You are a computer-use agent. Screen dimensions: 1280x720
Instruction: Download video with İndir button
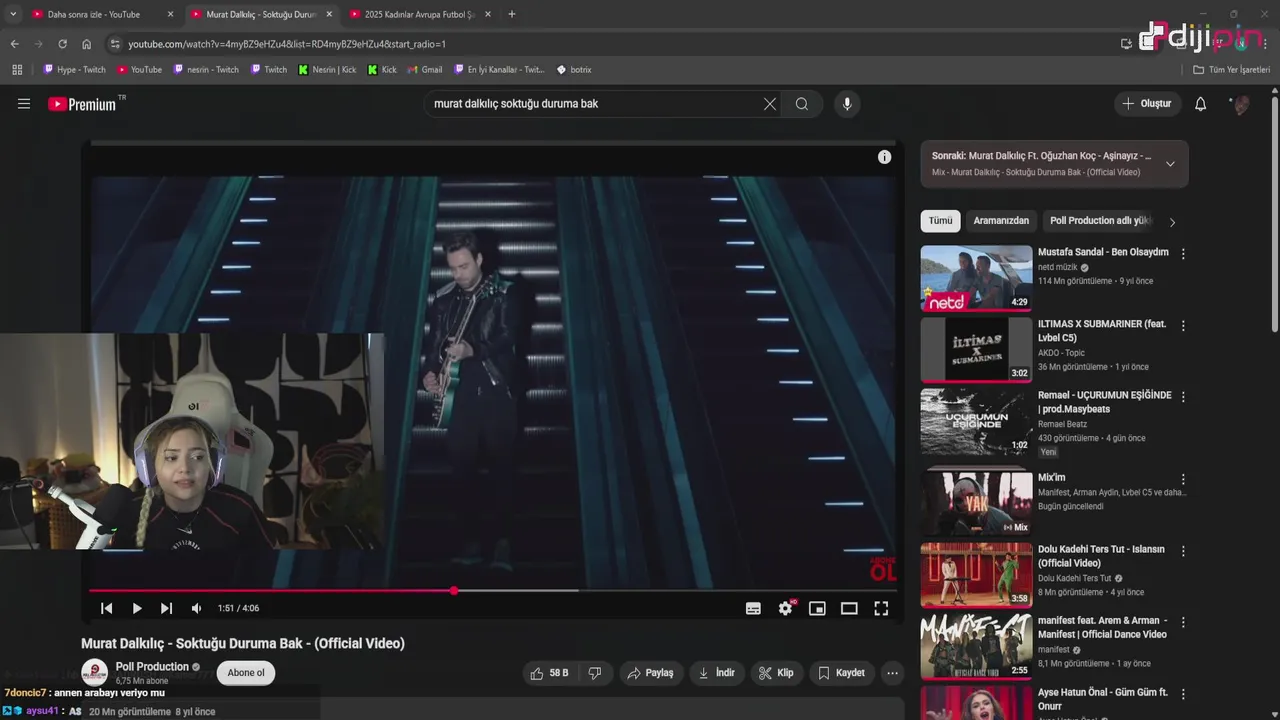[716, 673]
